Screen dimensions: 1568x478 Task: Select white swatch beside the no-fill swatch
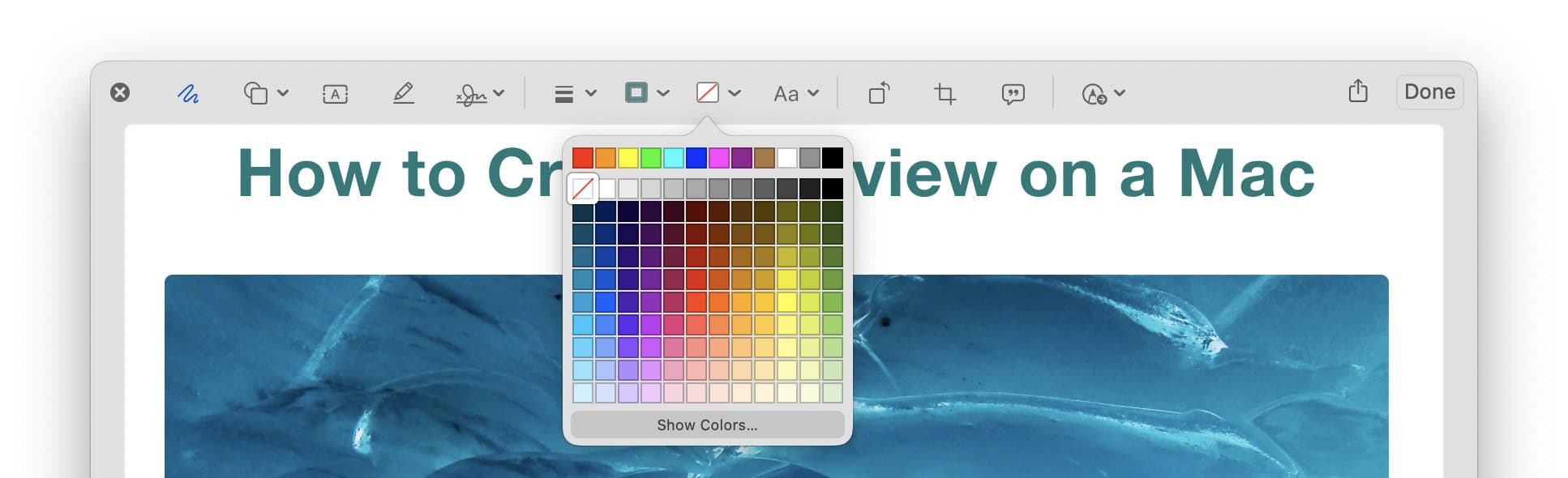pos(606,189)
